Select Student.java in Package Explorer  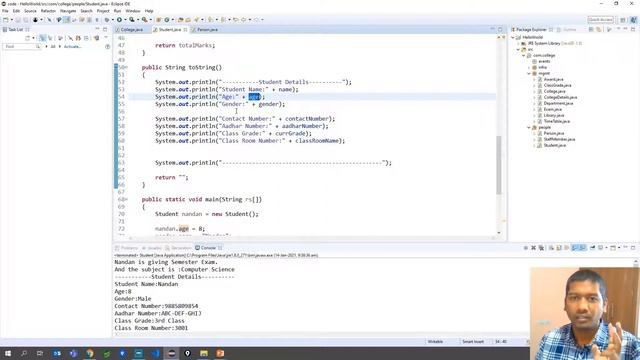point(555,145)
